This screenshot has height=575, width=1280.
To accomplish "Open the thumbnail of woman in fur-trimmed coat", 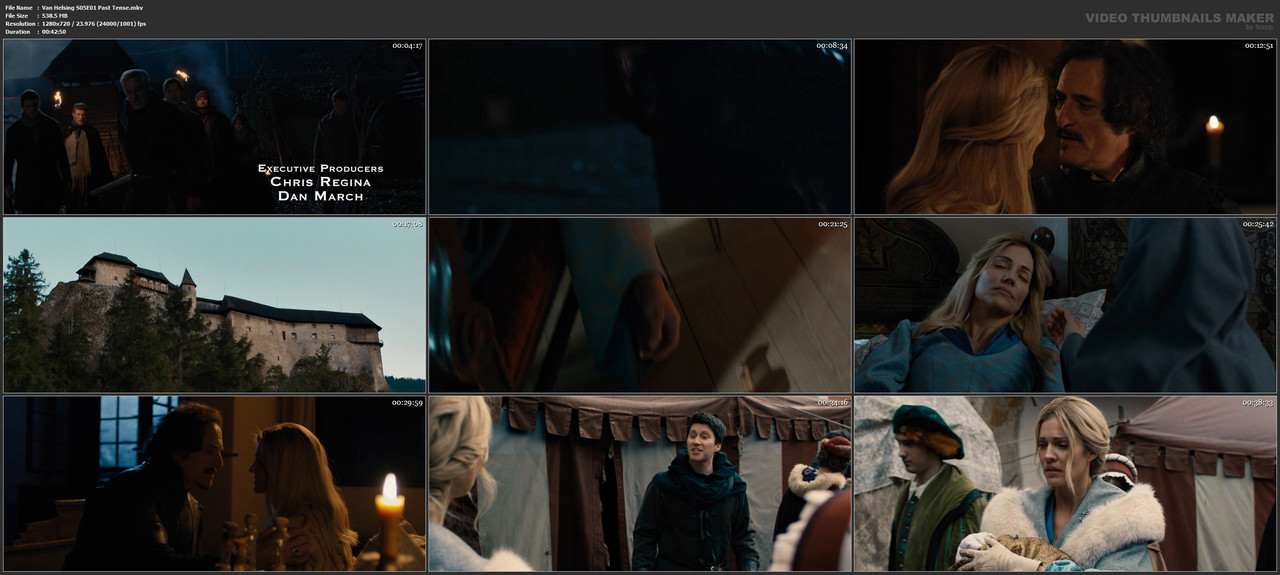I will coord(1065,483).
